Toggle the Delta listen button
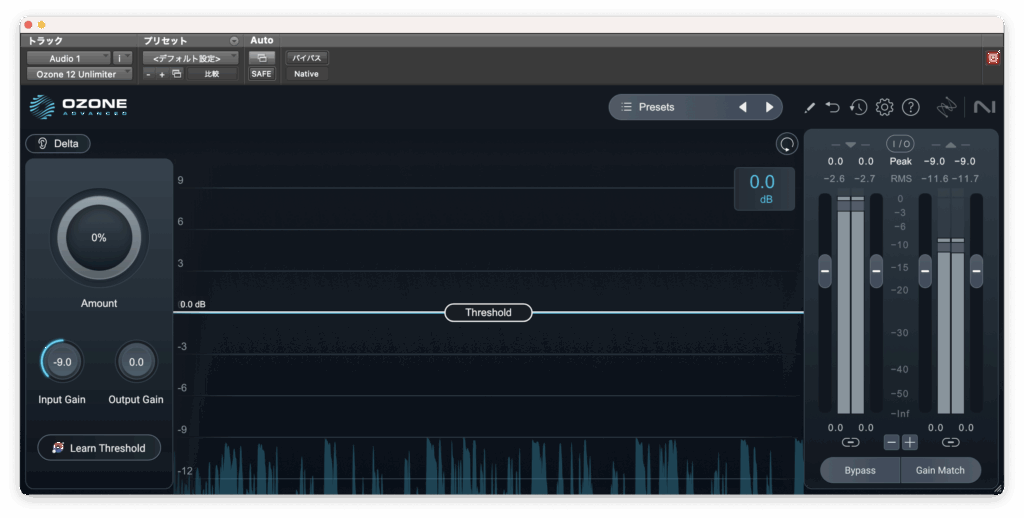The height and width of the screenshot is (518, 1024). click(x=58, y=144)
